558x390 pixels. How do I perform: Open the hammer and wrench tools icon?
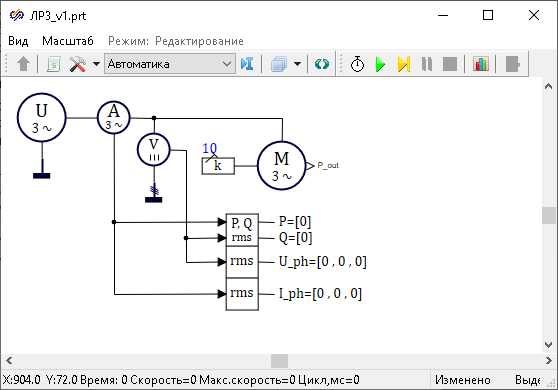77,64
